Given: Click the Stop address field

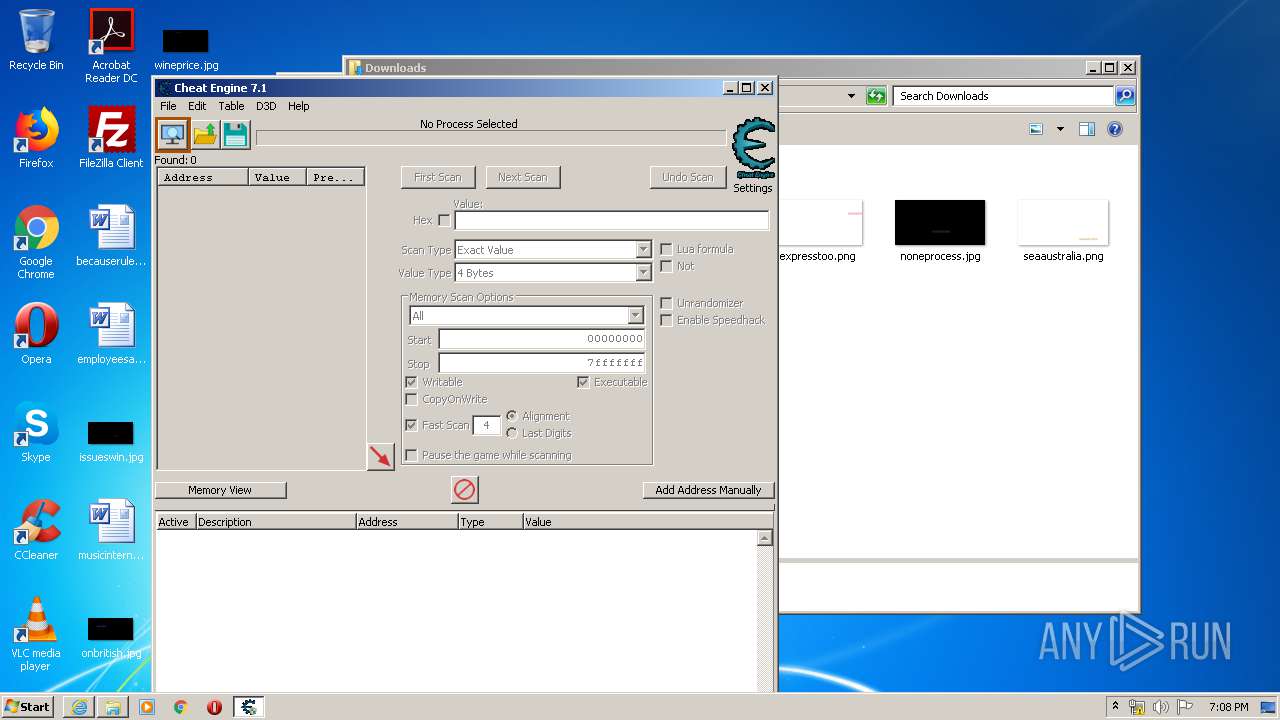Looking at the screenshot, I should point(542,364).
